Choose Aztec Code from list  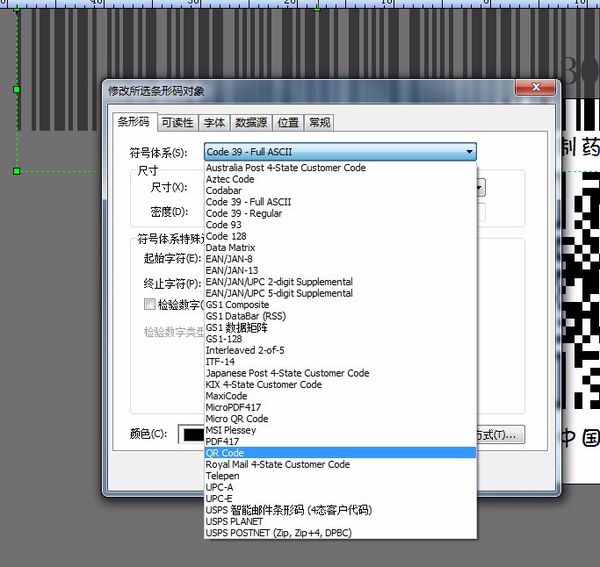[x=340, y=179]
